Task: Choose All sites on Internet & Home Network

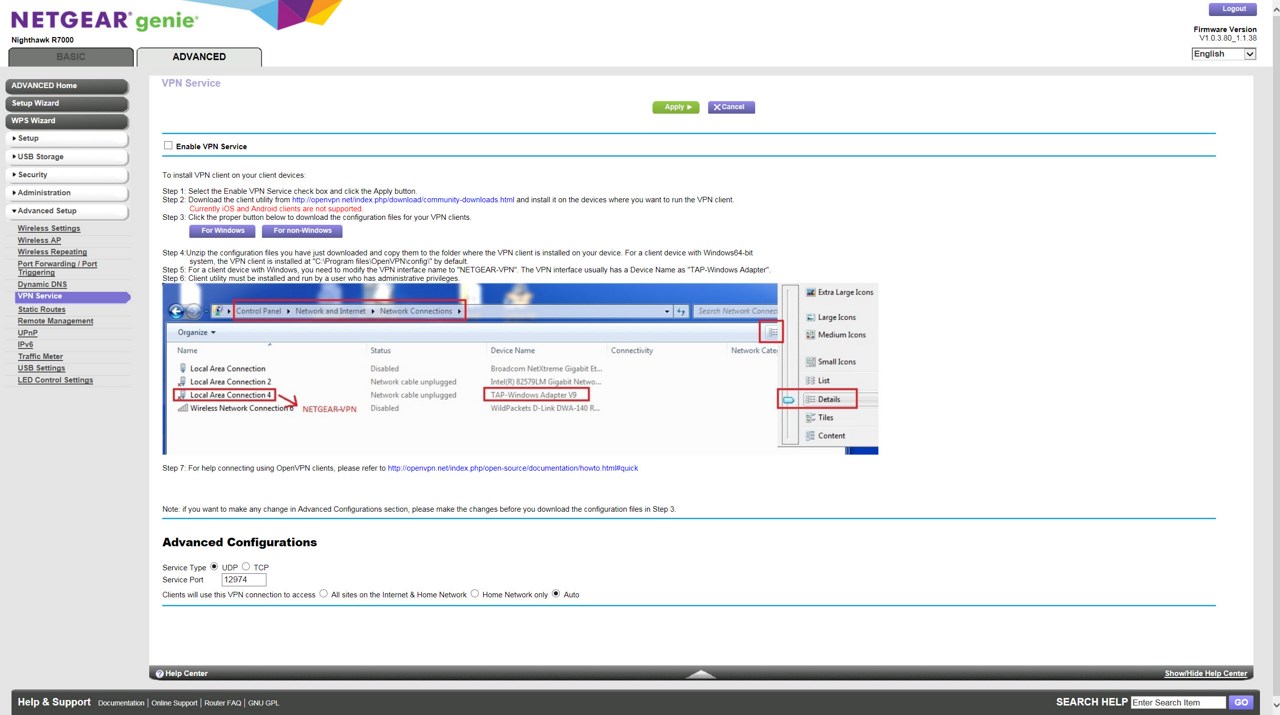Action: 324,594
